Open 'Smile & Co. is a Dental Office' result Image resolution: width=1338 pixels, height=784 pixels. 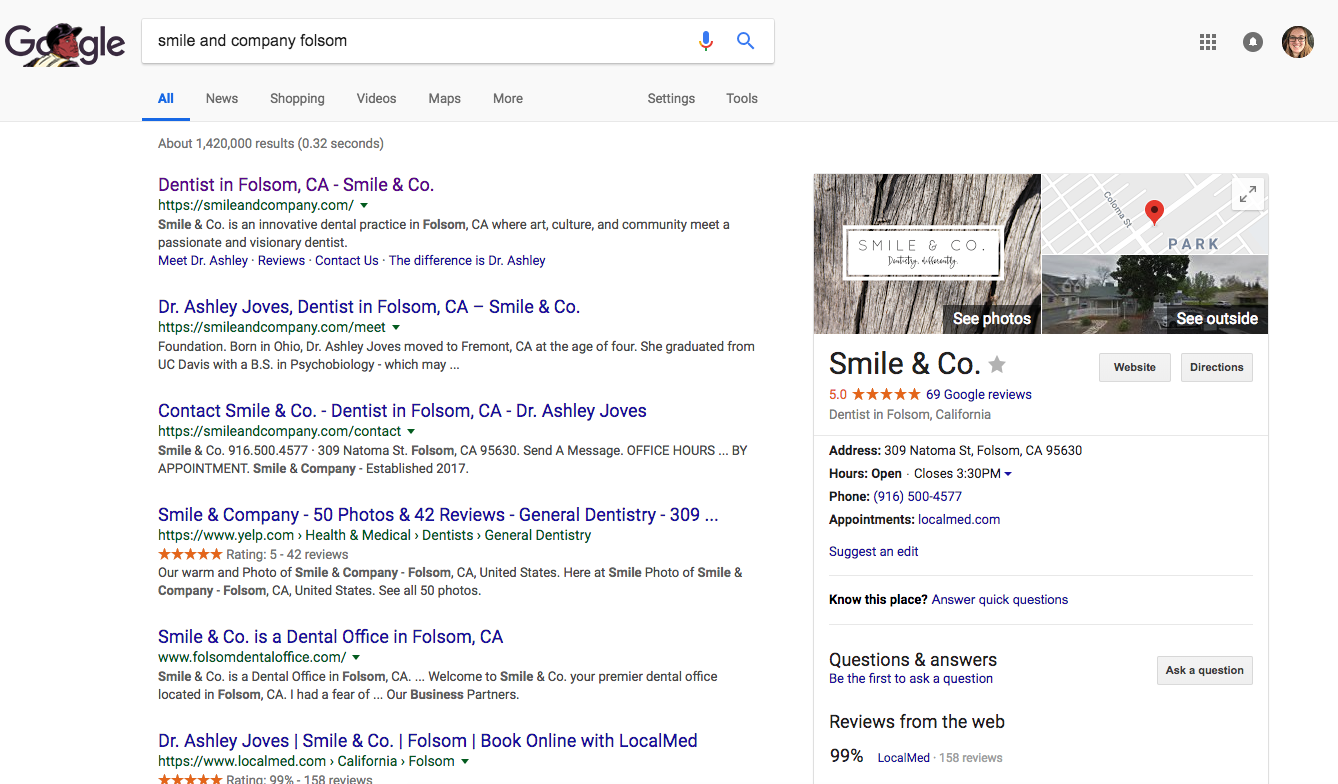click(330, 637)
